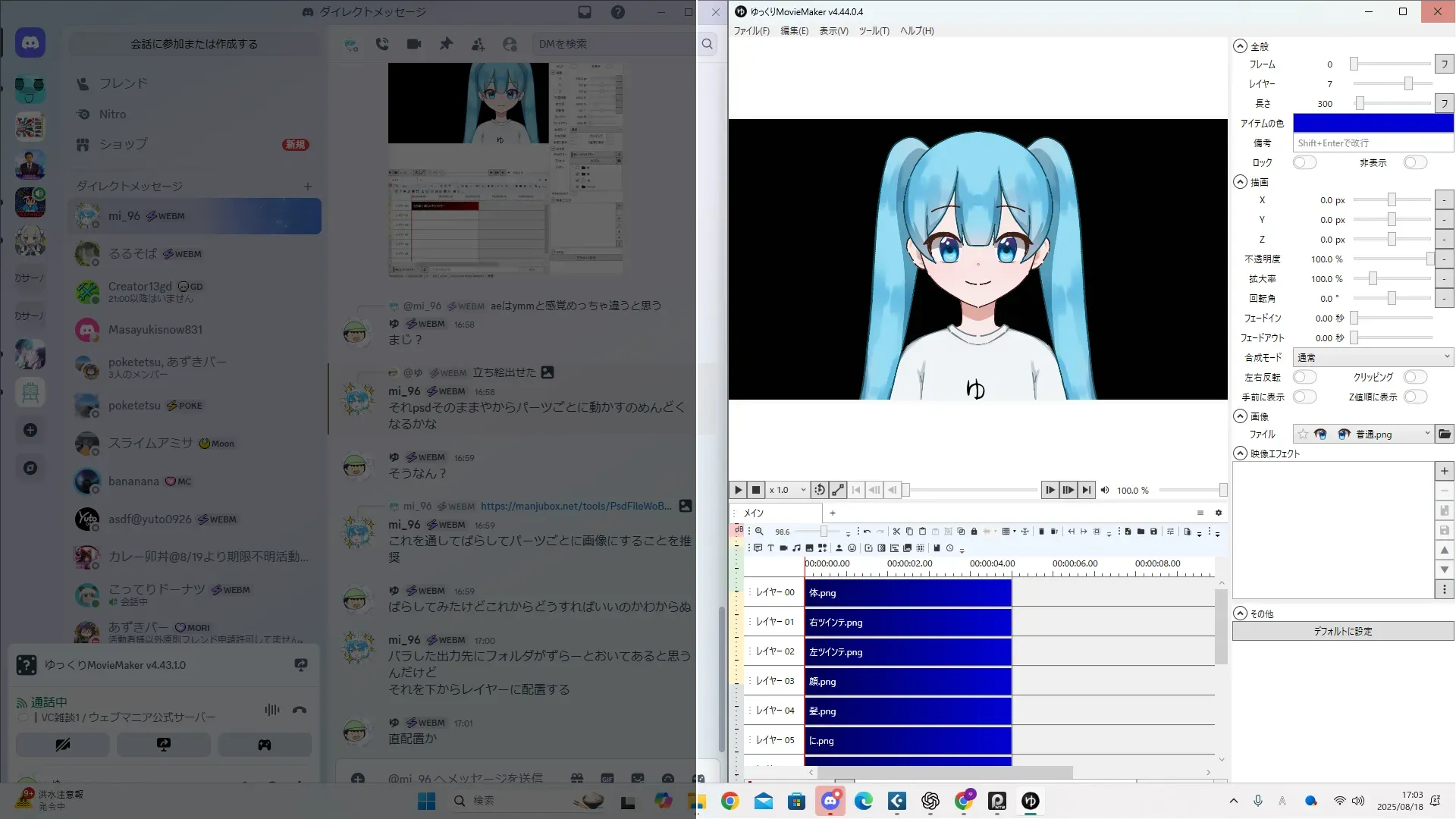1456x819 pixels.
Task: Toggle the ロック switch
Action: click(x=1304, y=162)
